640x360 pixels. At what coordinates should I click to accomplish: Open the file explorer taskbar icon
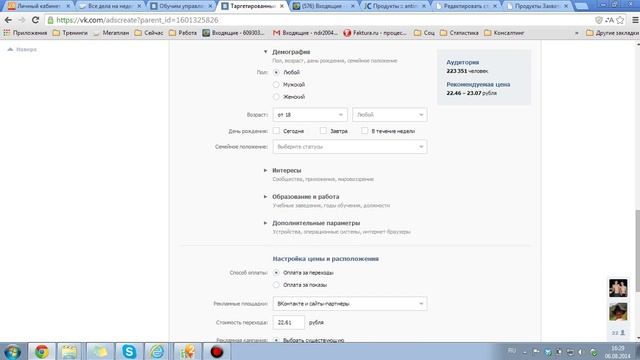69,351
